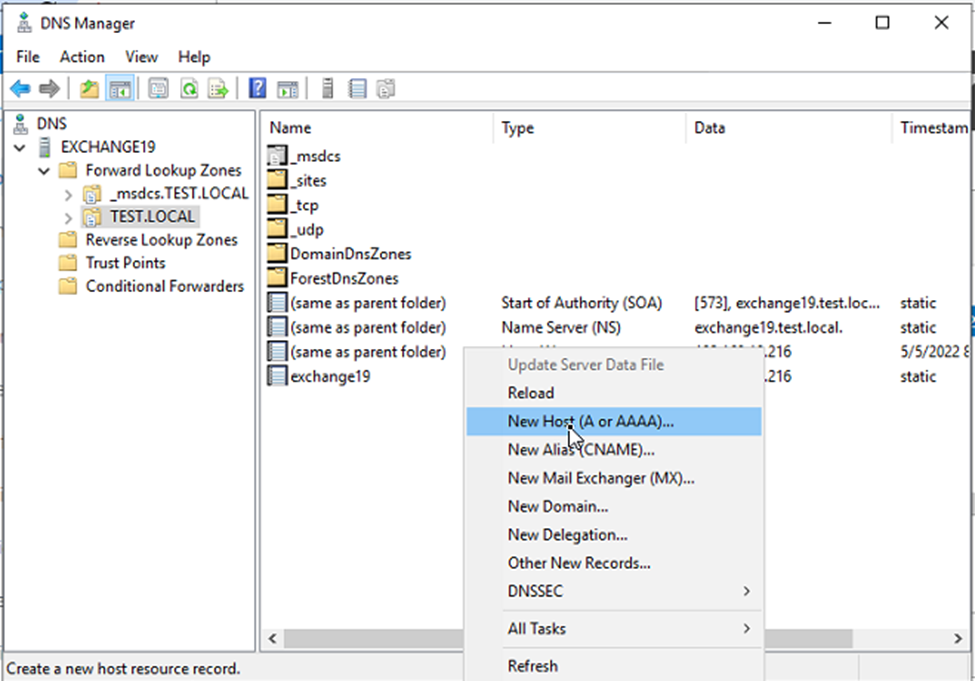Select the _msdcs entry in list
Image resolution: width=975 pixels, height=681 pixels.
coord(305,156)
